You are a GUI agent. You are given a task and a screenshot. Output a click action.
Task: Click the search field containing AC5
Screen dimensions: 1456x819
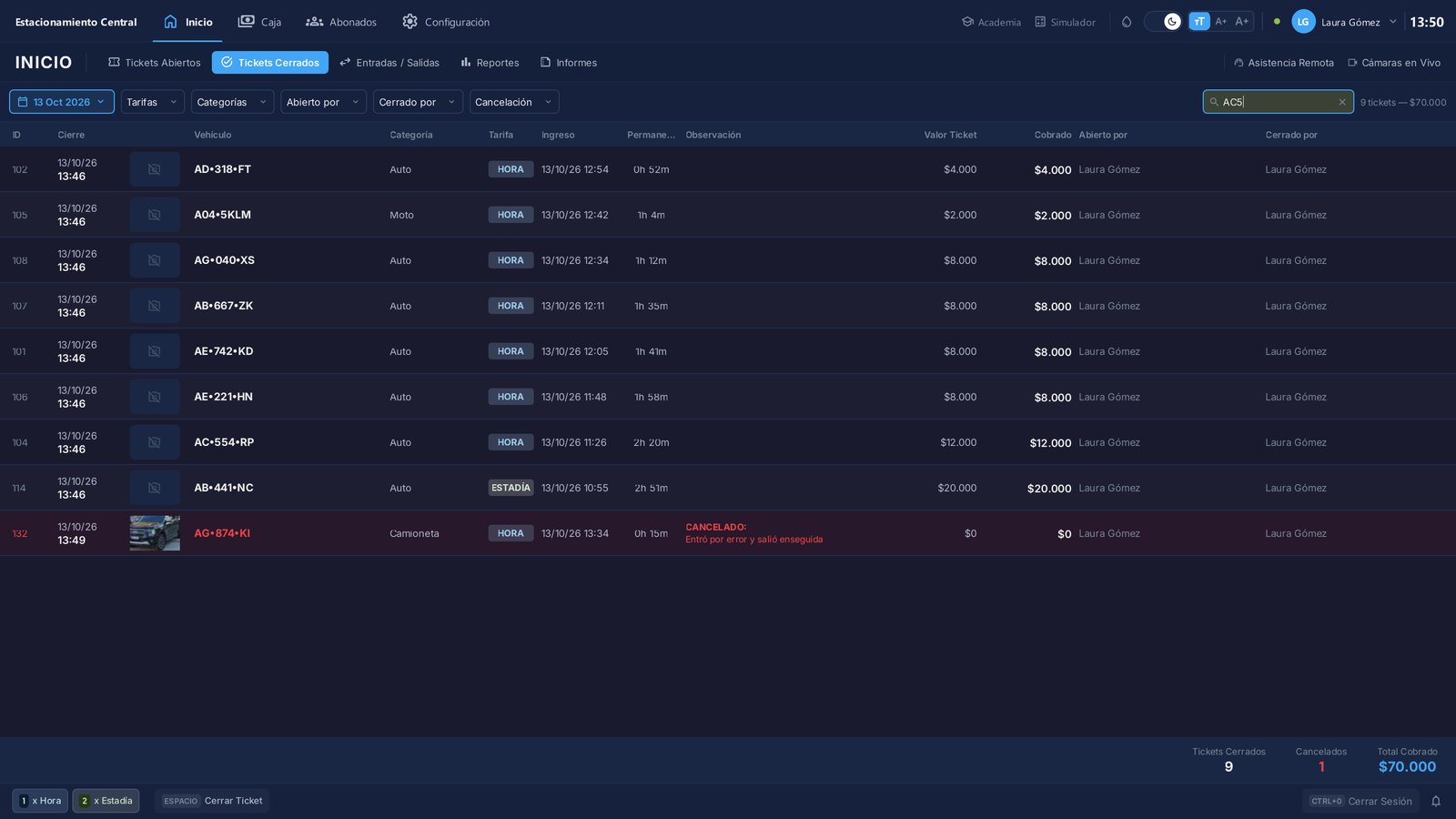1278,102
